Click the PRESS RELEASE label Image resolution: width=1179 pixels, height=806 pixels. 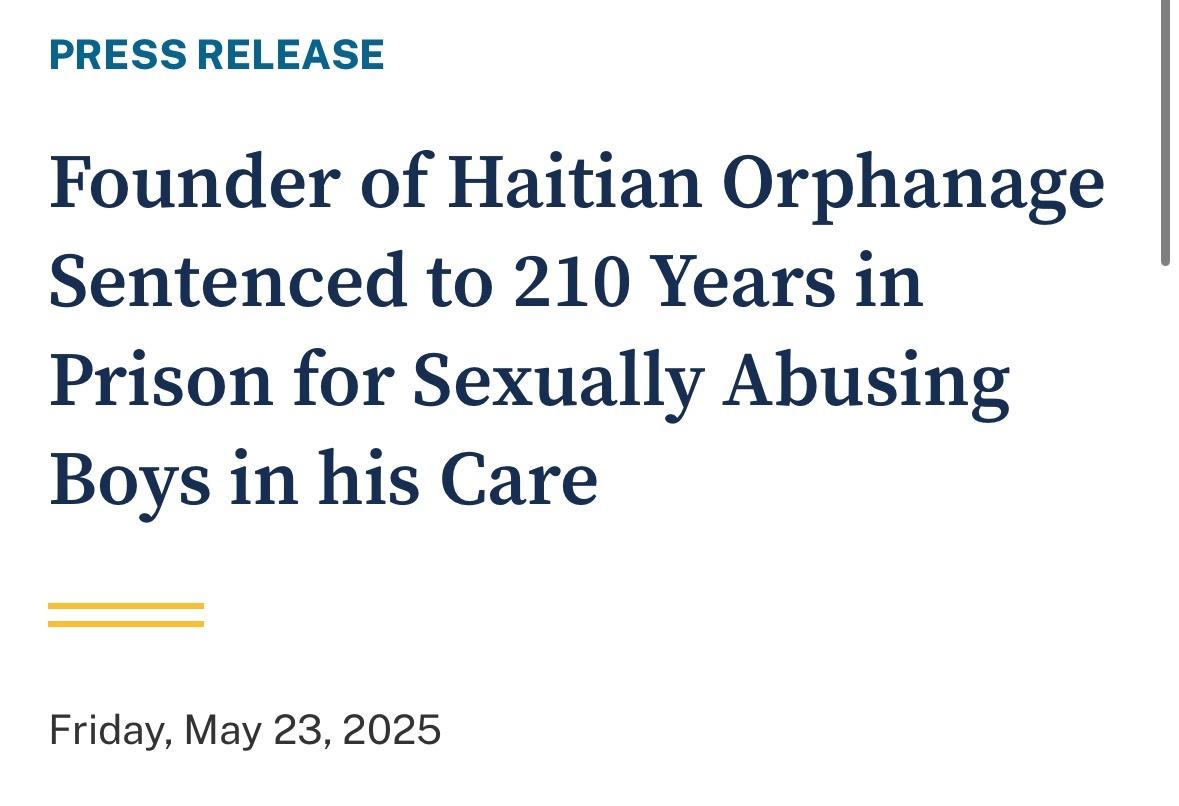pos(216,55)
